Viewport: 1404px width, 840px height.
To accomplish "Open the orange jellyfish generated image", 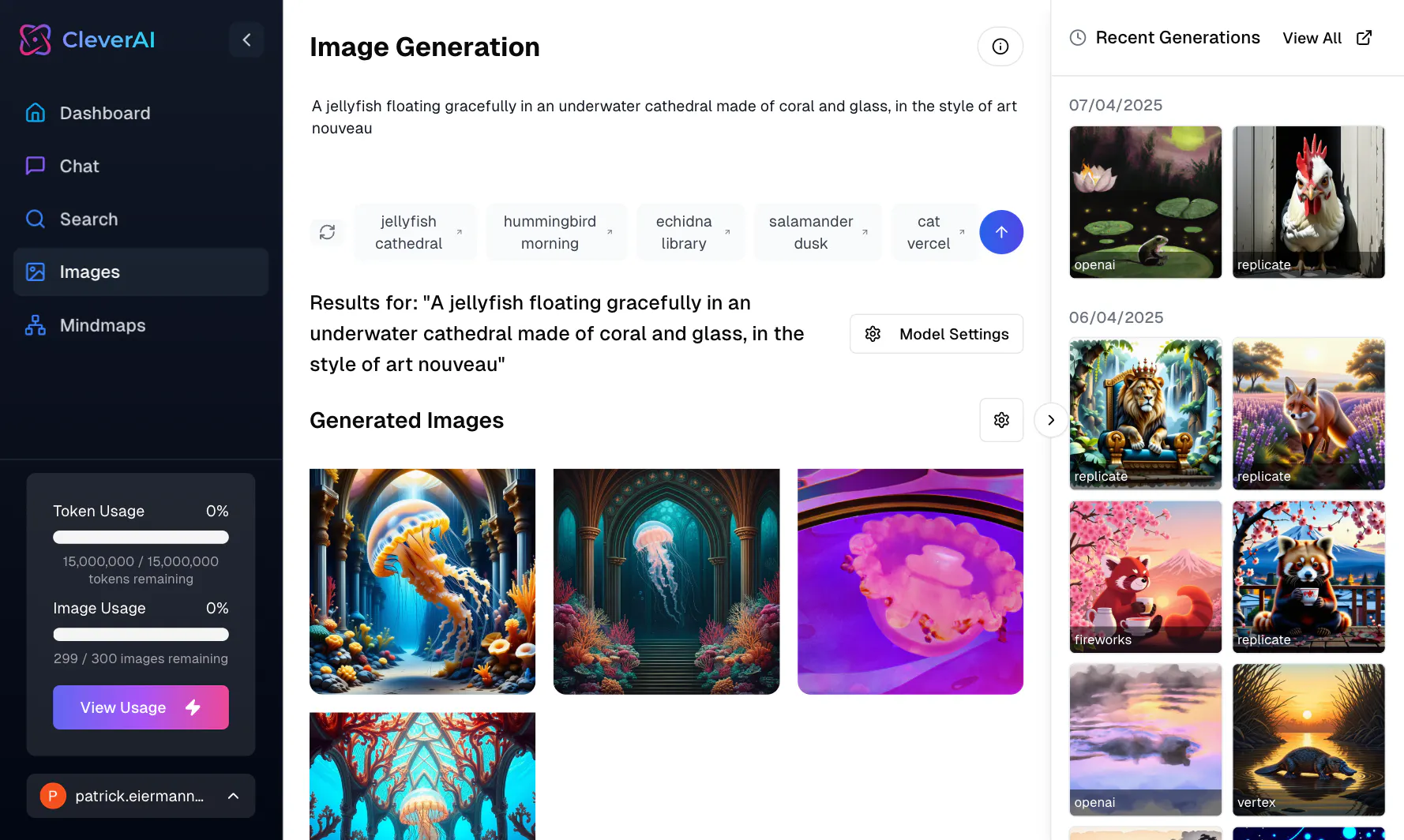I will pos(422,582).
